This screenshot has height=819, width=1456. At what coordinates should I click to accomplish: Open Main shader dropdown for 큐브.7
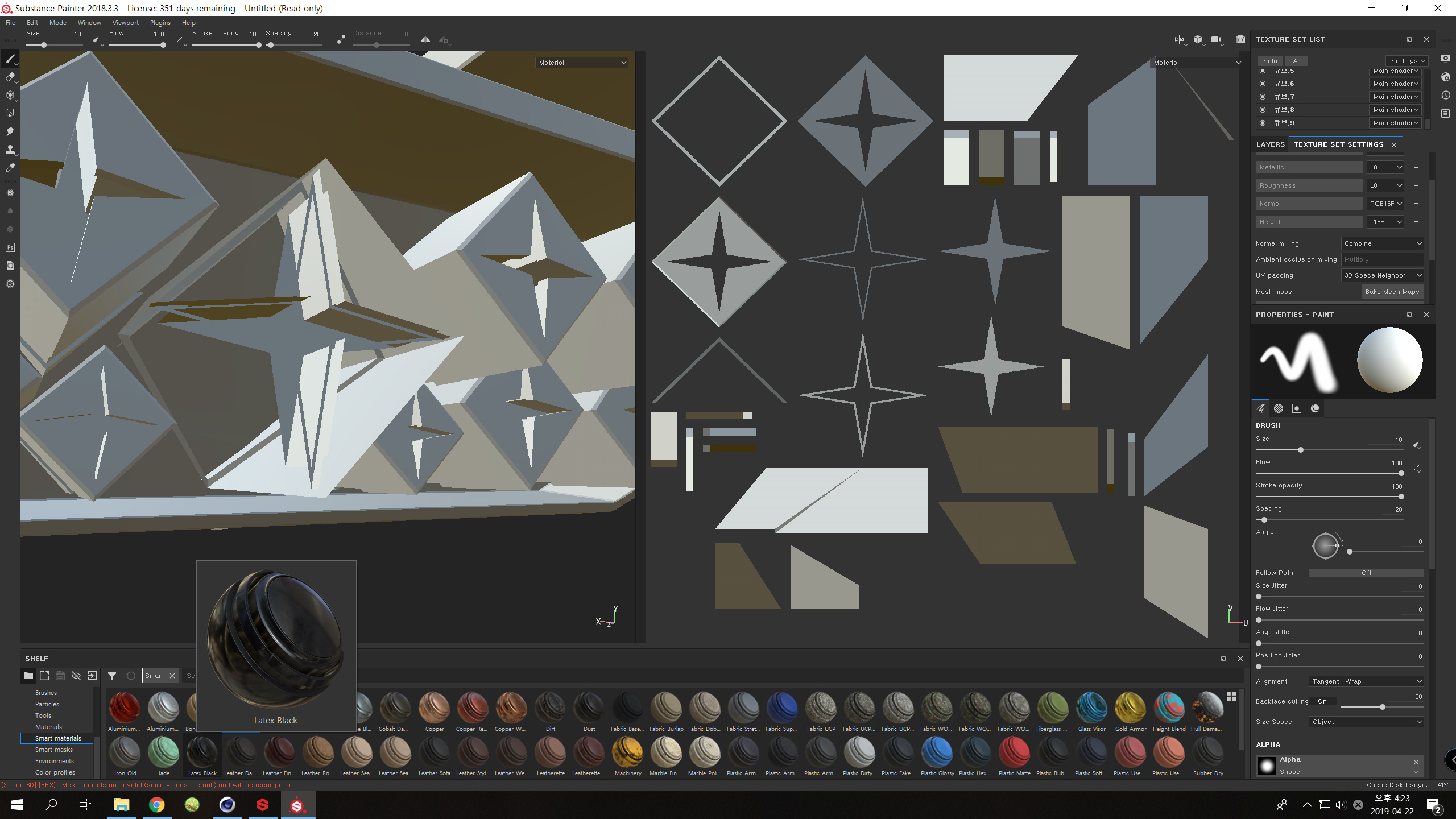(1396, 97)
